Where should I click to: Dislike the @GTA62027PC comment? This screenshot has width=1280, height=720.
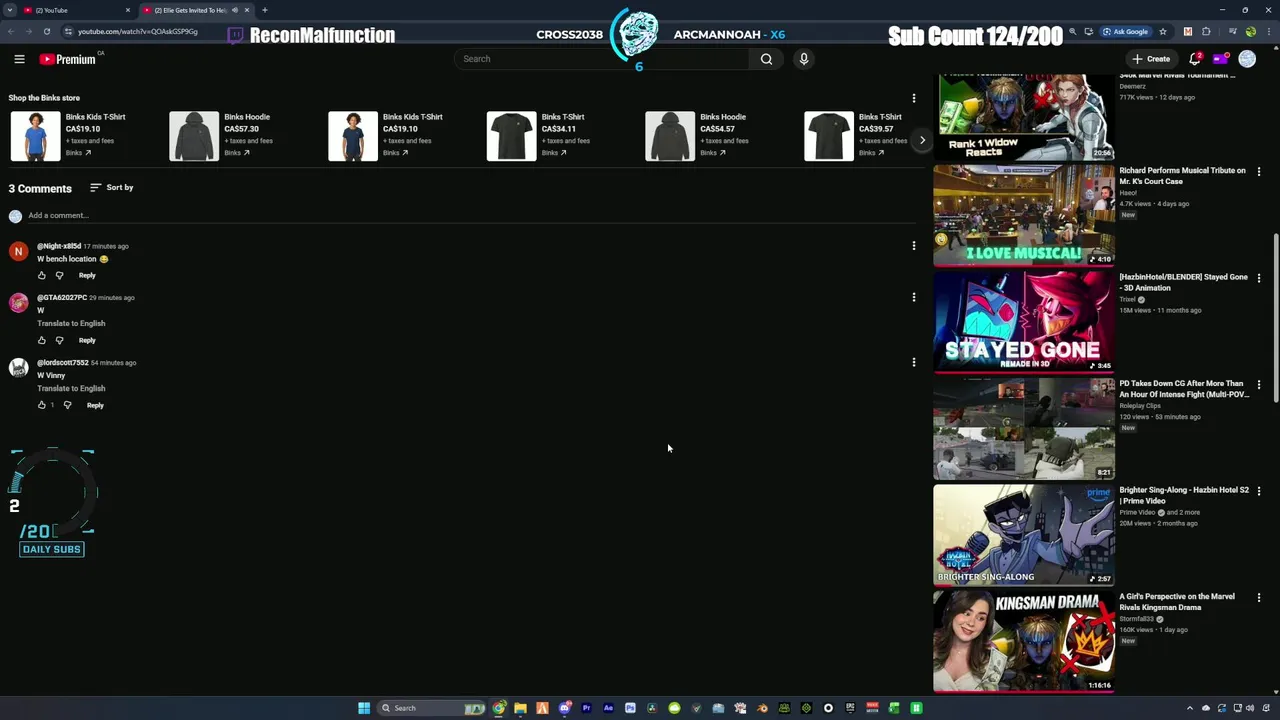coord(59,340)
